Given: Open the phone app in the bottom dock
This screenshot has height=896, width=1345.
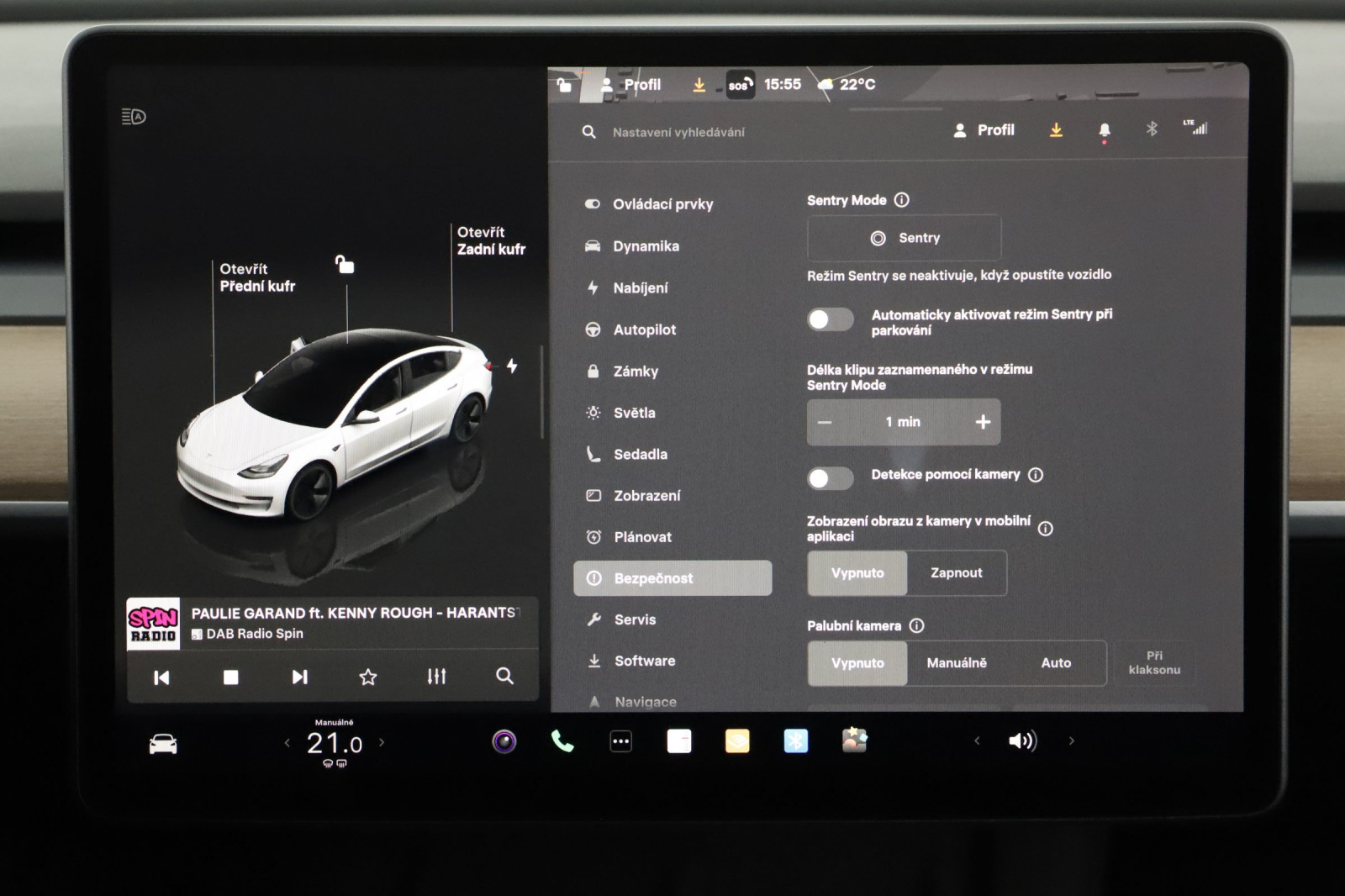Looking at the screenshot, I should tap(562, 741).
